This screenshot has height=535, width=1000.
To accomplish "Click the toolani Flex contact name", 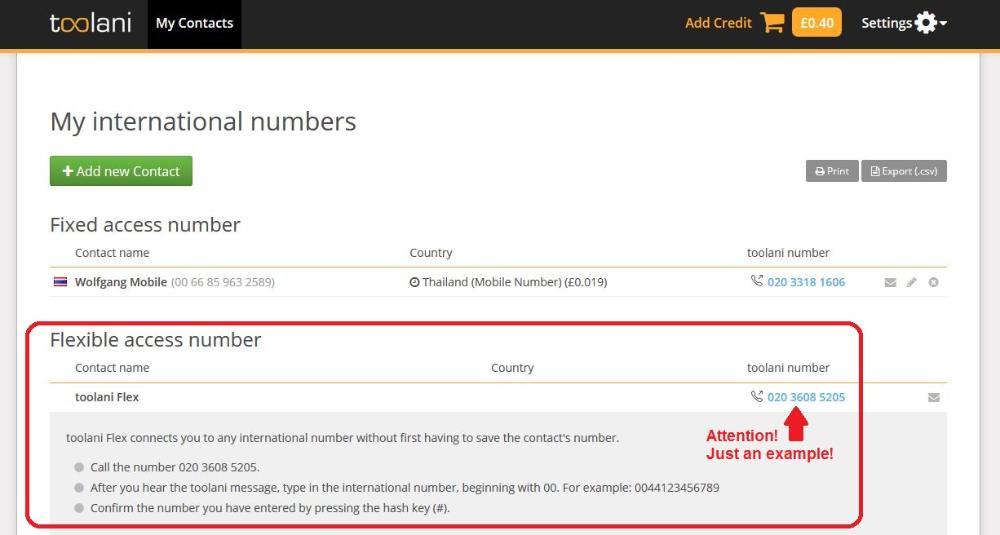I will (107, 397).
